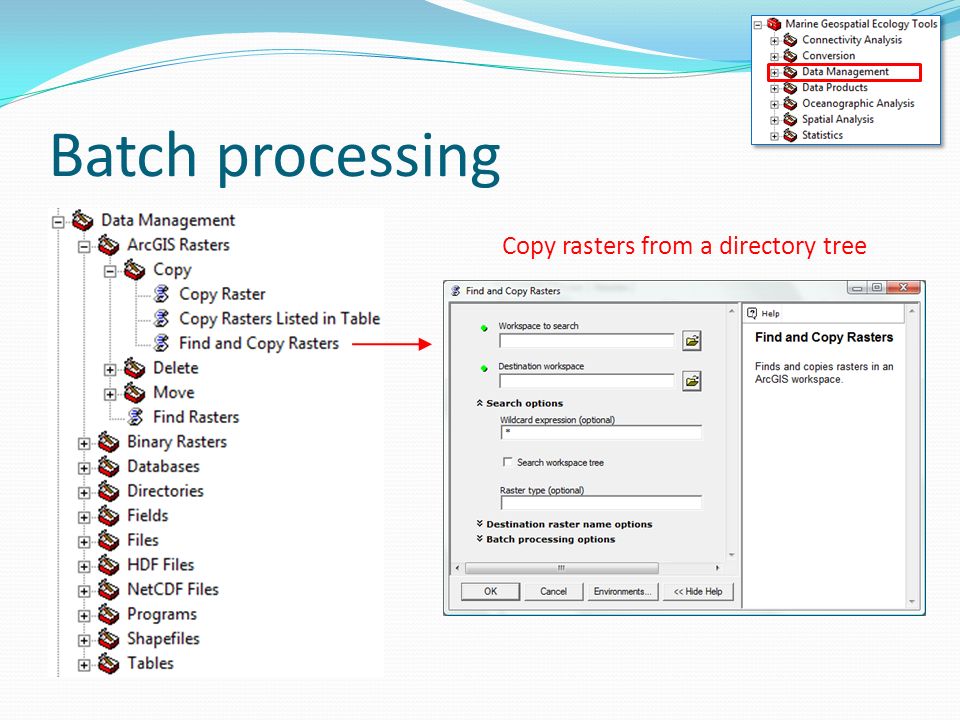Select Data Management in small toolbox tree
The width and height of the screenshot is (960, 720).
(845, 72)
